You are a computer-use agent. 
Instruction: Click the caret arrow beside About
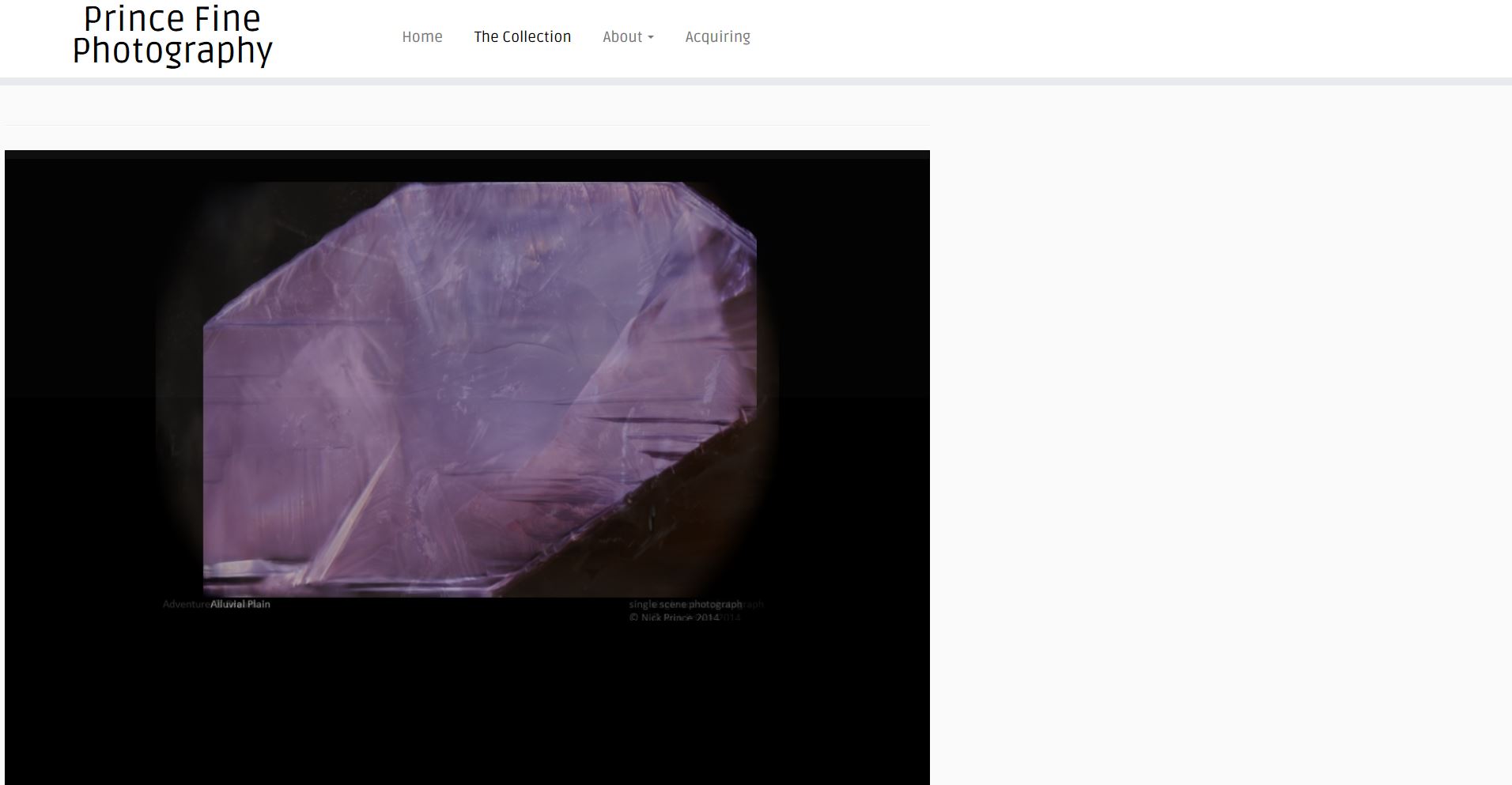tap(651, 38)
